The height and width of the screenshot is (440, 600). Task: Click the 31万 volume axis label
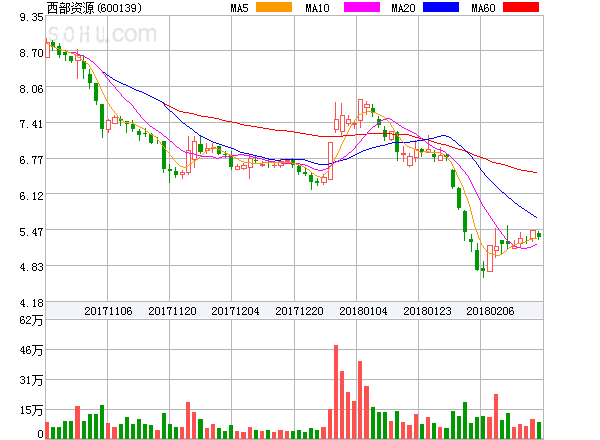(x=31, y=380)
